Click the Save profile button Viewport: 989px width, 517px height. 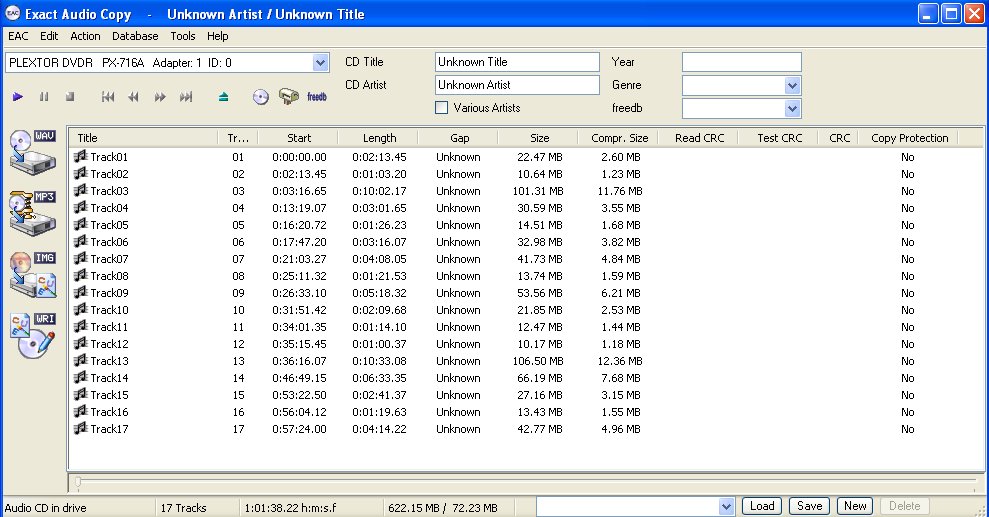coord(809,506)
